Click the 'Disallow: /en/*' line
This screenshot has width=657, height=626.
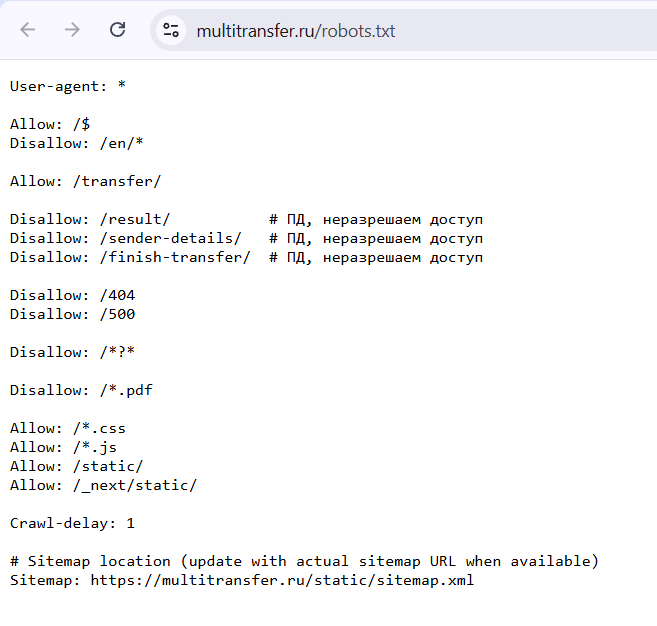coord(77,143)
